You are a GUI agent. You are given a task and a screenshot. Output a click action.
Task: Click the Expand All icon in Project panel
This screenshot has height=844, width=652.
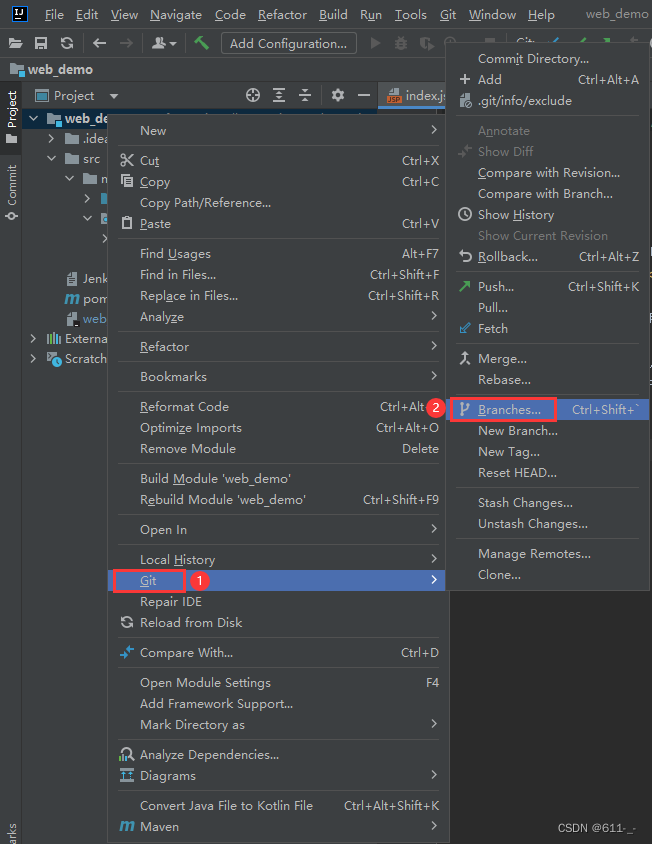pos(279,95)
